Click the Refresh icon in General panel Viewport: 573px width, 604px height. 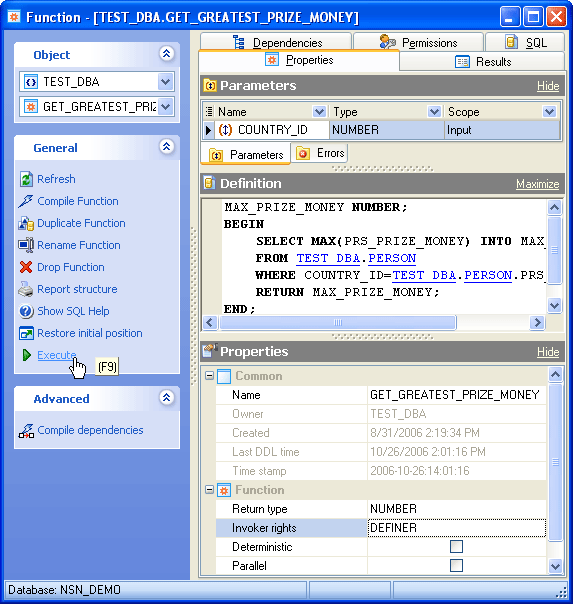coord(26,179)
